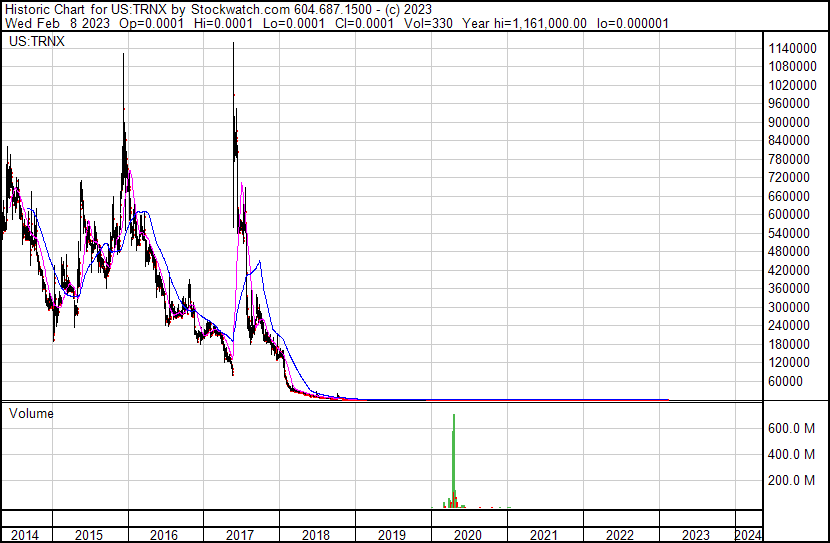Click the 360000 price axis value
Viewport: 830px width, 543px height.
click(x=789, y=288)
